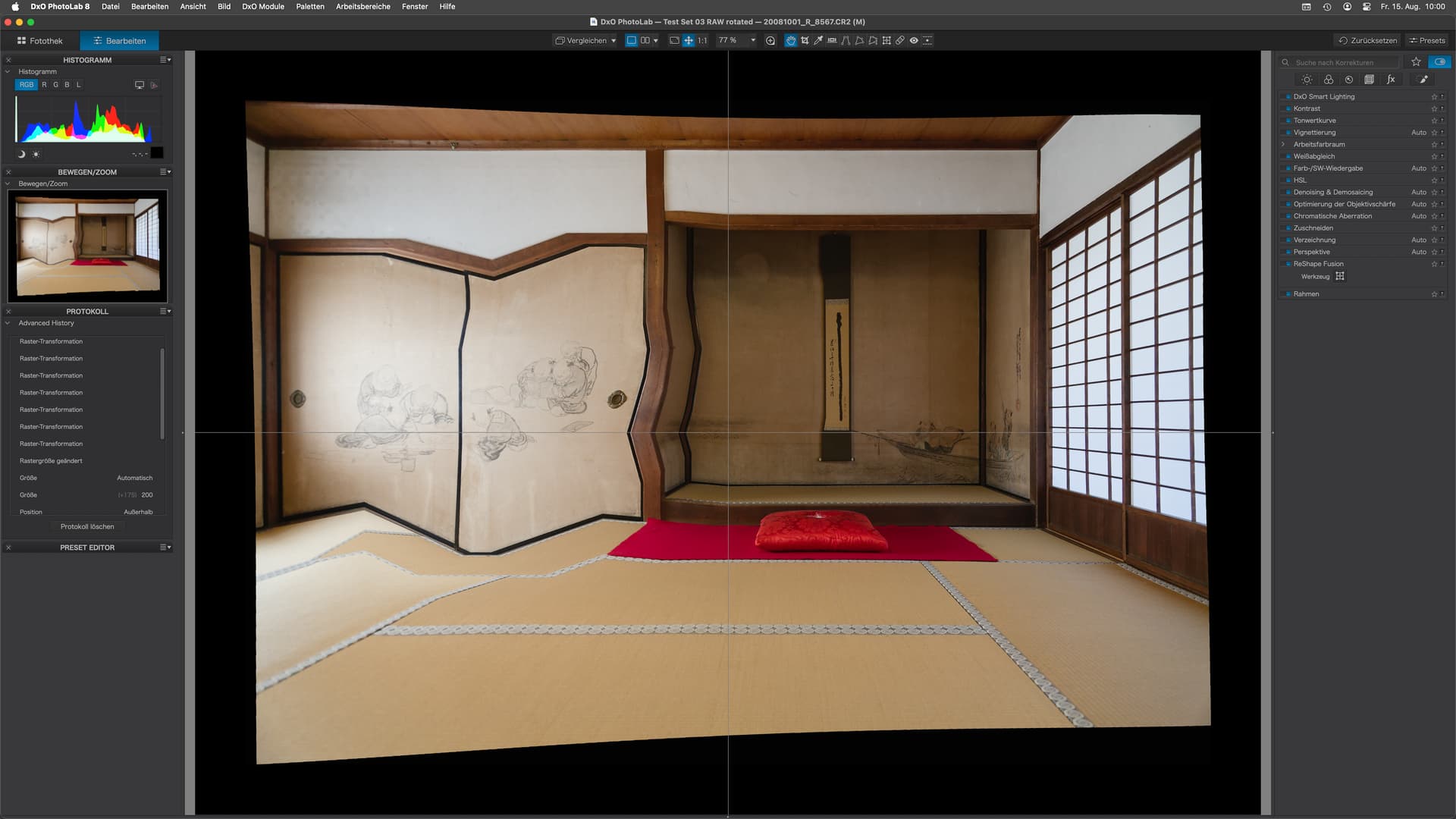Select the crop tool in toolbar
The image size is (1456, 819).
click(805, 40)
